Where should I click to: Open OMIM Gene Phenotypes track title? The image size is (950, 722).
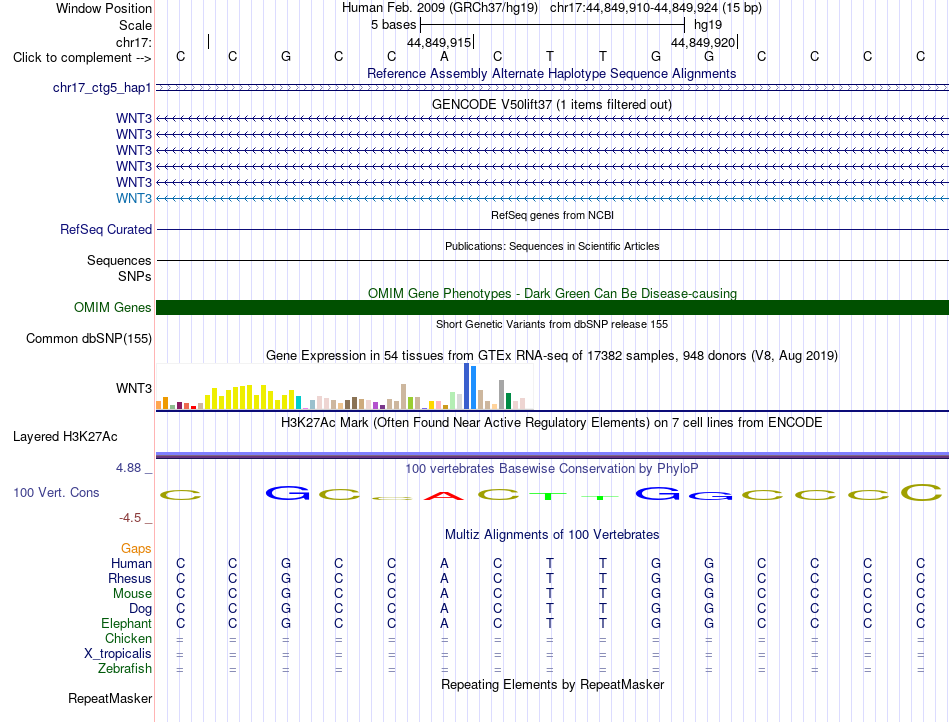(x=552, y=293)
